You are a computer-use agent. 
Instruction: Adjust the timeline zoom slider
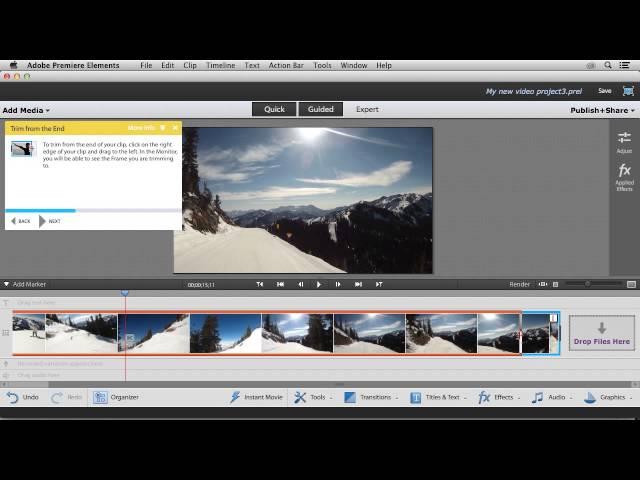pos(588,284)
